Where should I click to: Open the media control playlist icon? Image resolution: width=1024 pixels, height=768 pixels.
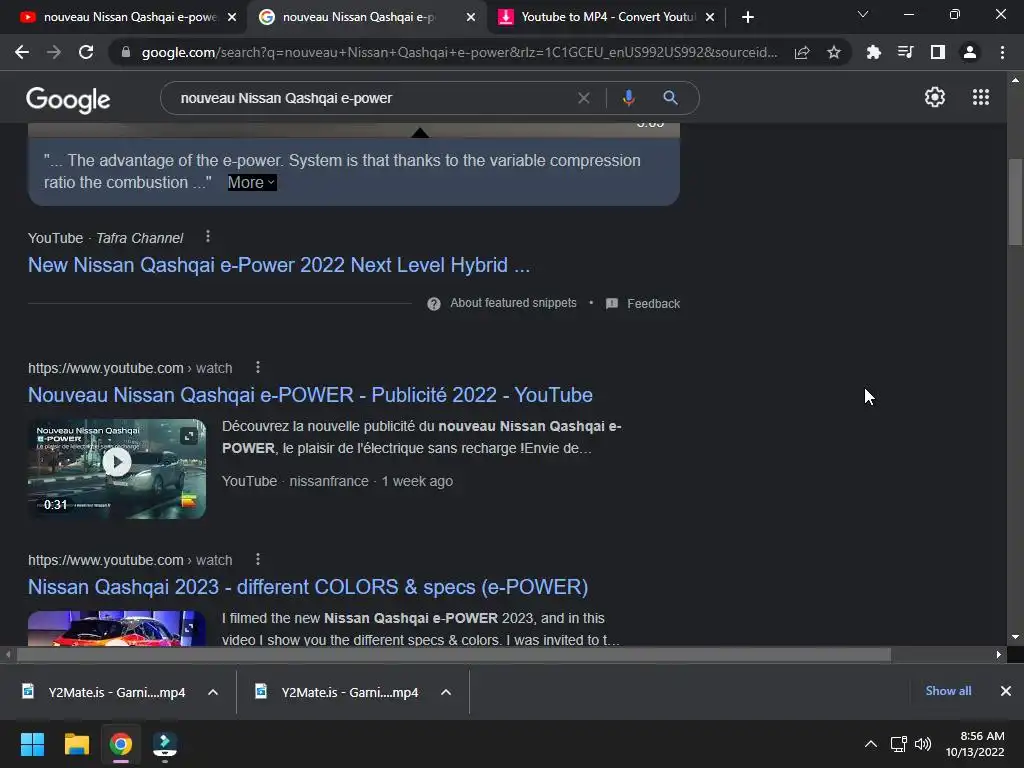coord(905,52)
